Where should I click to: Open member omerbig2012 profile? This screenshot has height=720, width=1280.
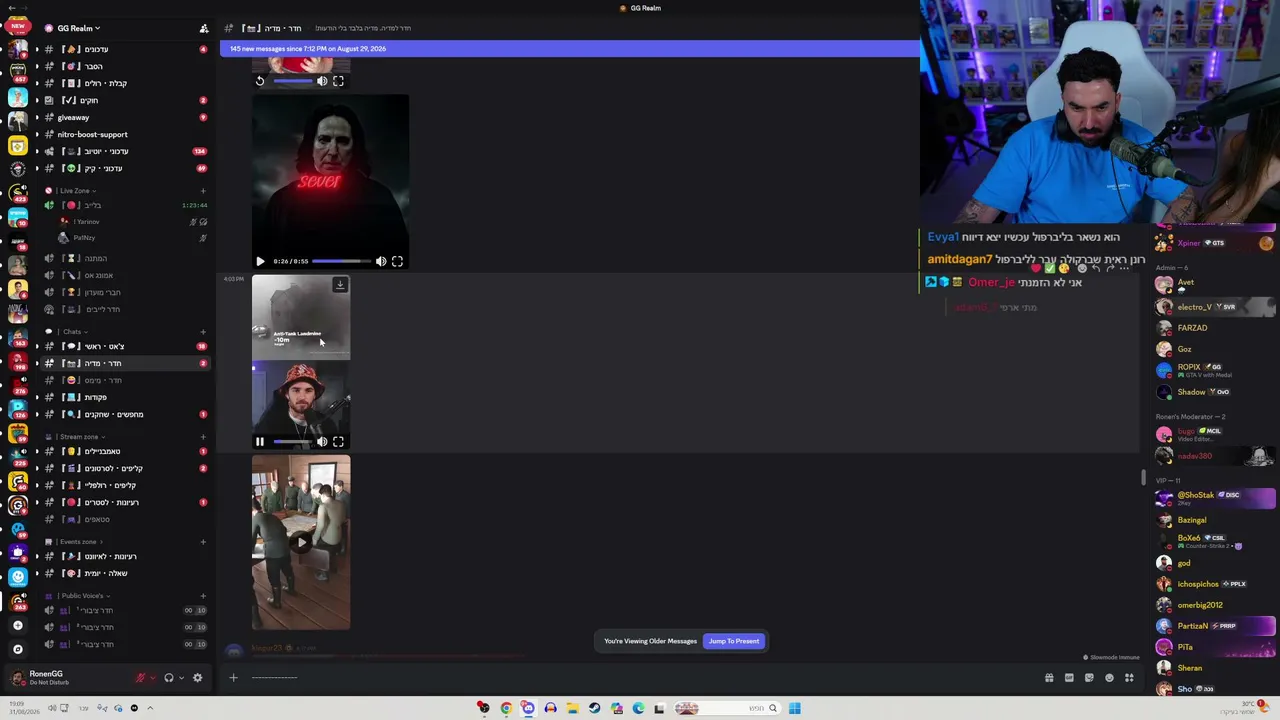(x=1215, y=605)
